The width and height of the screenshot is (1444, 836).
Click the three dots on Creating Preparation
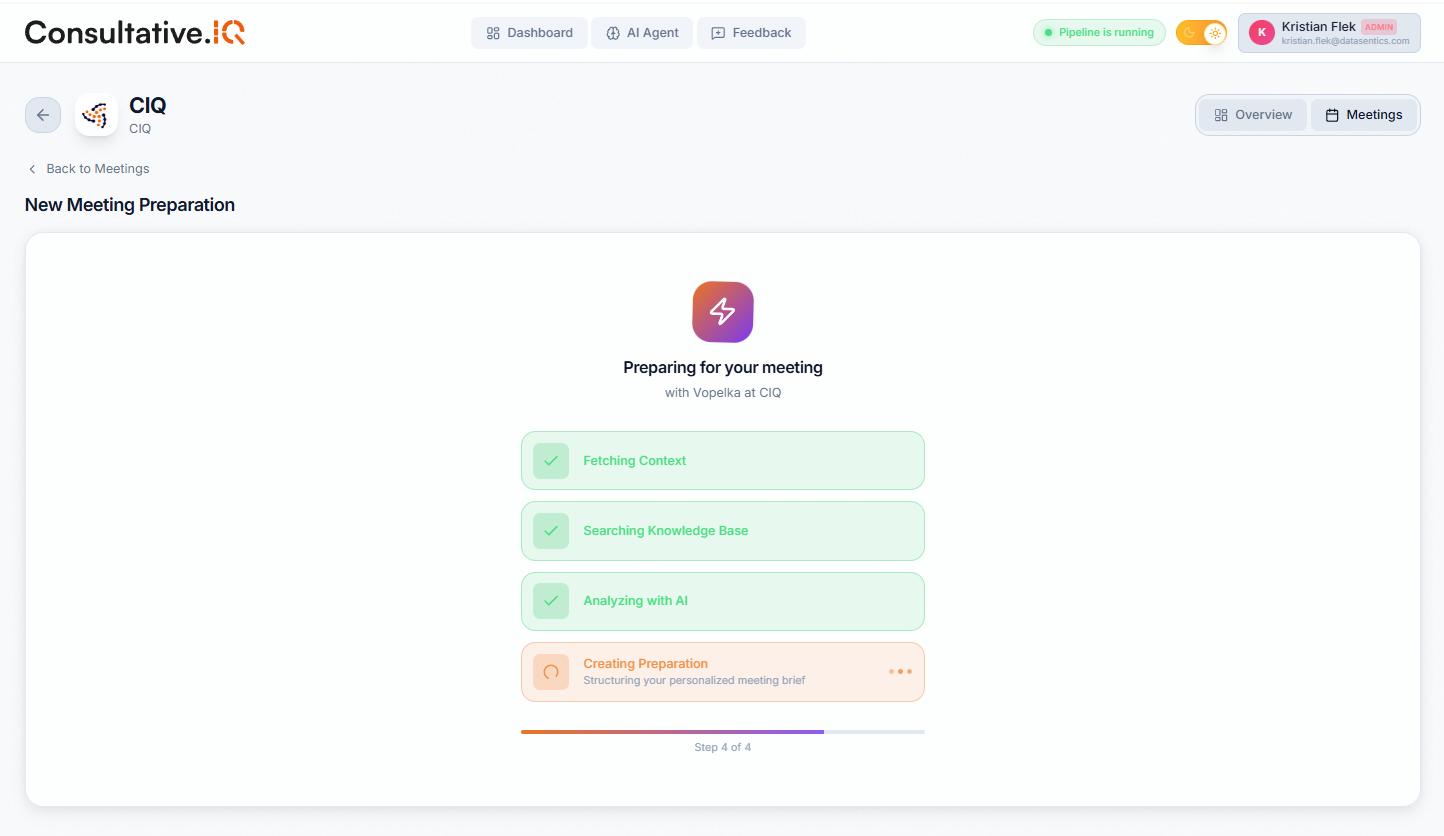tap(900, 672)
